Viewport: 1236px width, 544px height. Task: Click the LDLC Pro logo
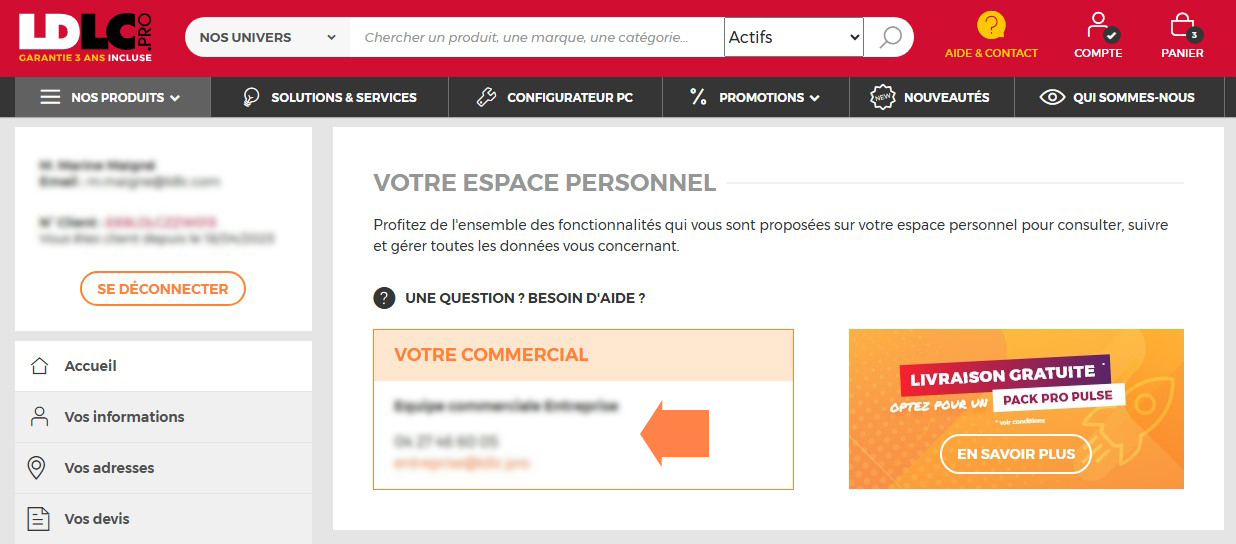[x=85, y=37]
